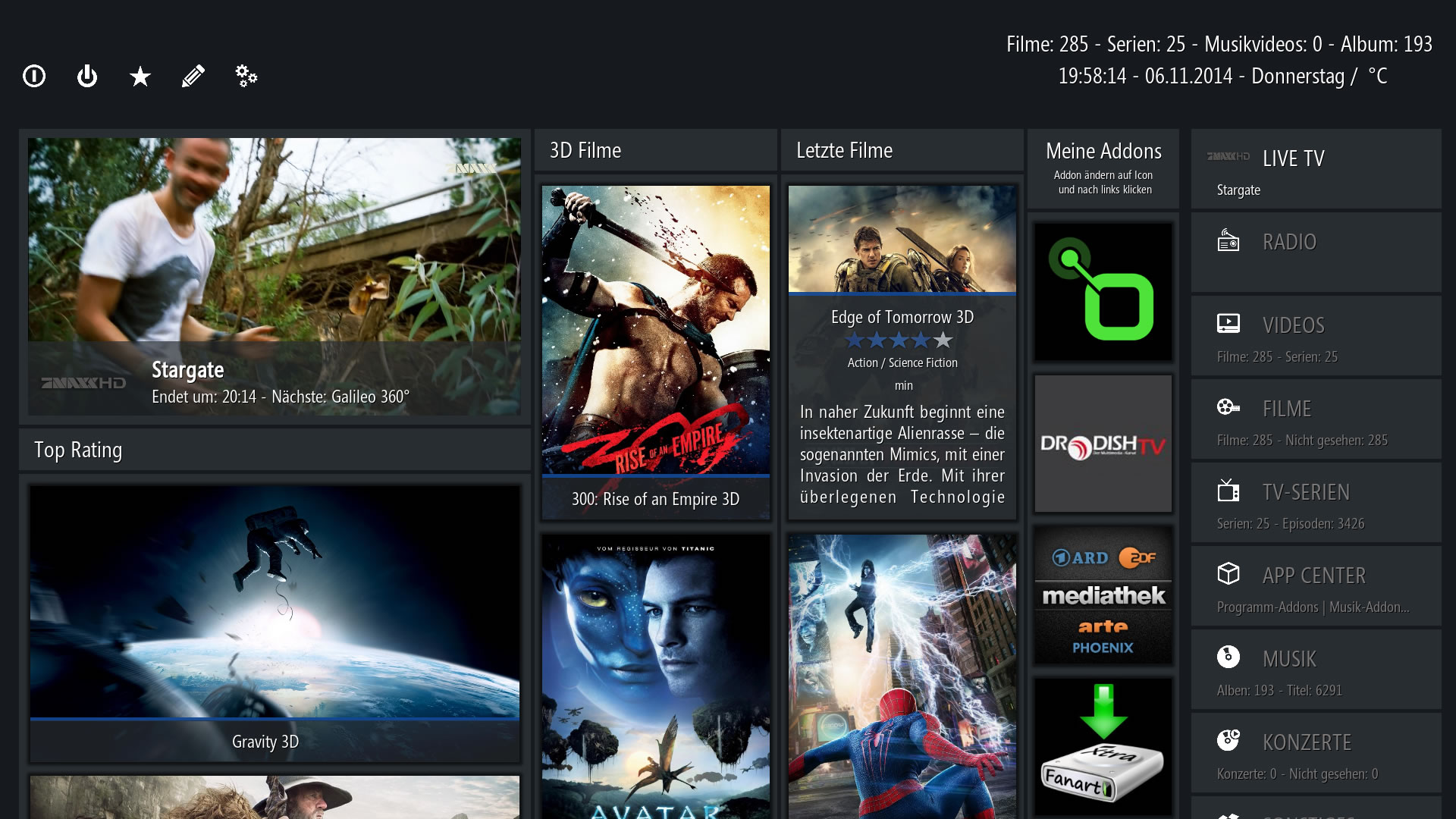
Task: Click the Edge of Tomorrow plot description
Action: click(x=902, y=454)
